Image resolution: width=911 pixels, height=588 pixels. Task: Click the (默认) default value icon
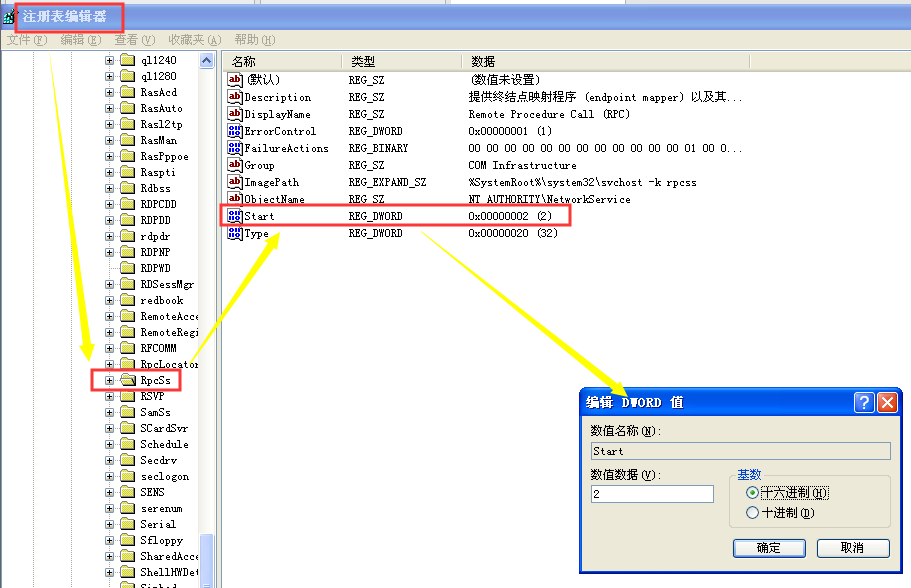[235, 80]
